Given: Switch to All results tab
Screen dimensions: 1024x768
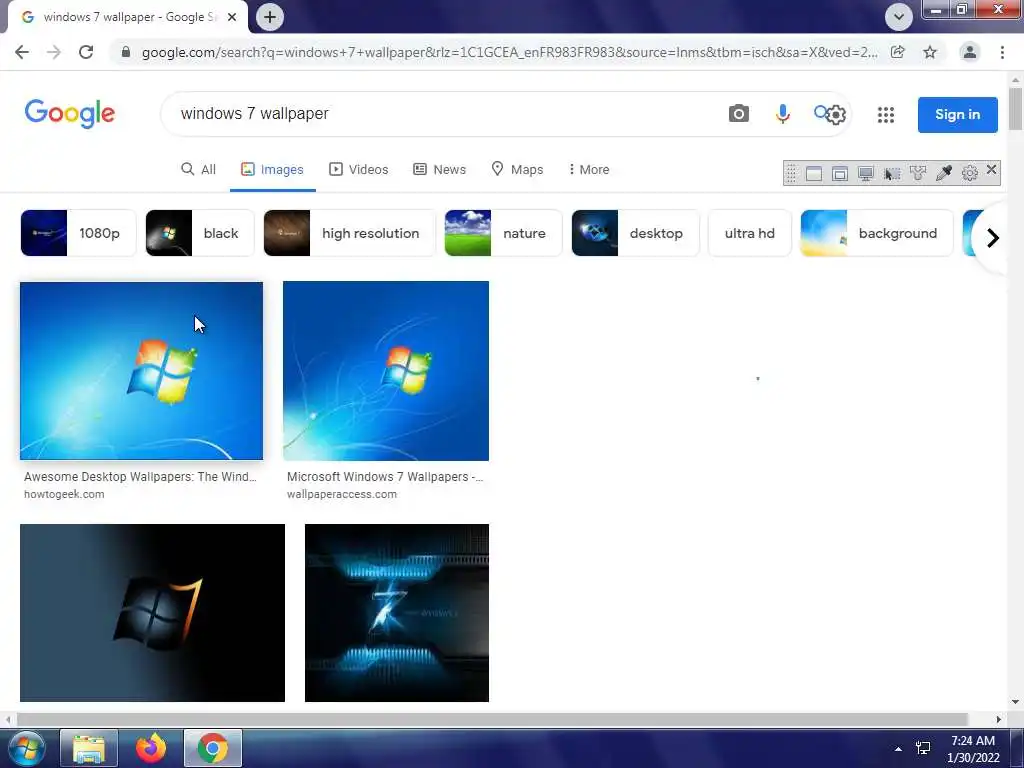Looking at the screenshot, I should pyautogui.click(x=198, y=169).
